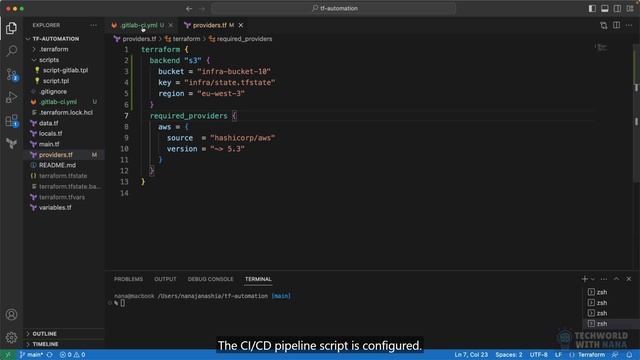Expand the OUTLINE section
The image size is (640, 360).
point(44,334)
